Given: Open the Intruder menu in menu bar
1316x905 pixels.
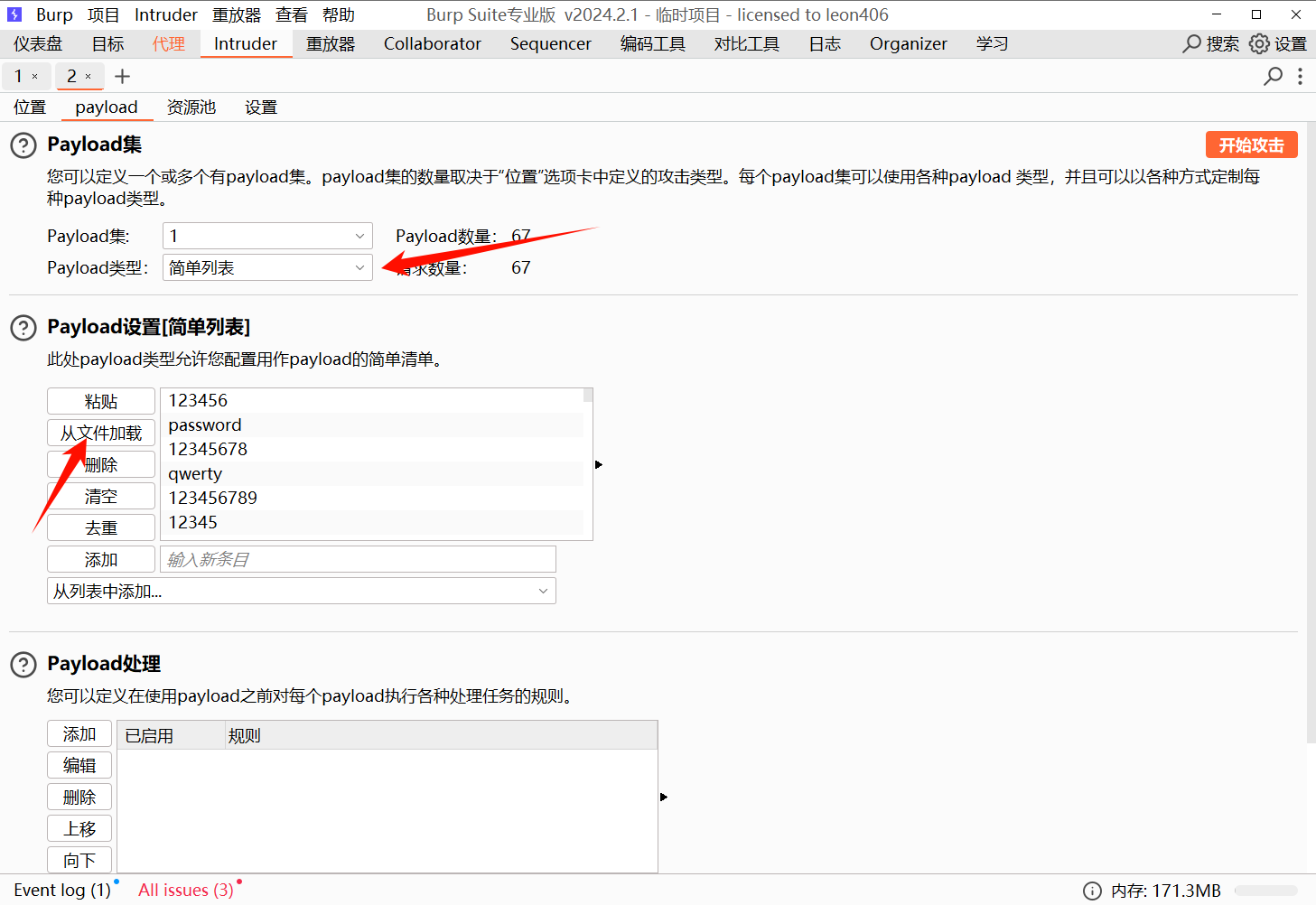Looking at the screenshot, I should pyautogui.click(x=166, y=14).
